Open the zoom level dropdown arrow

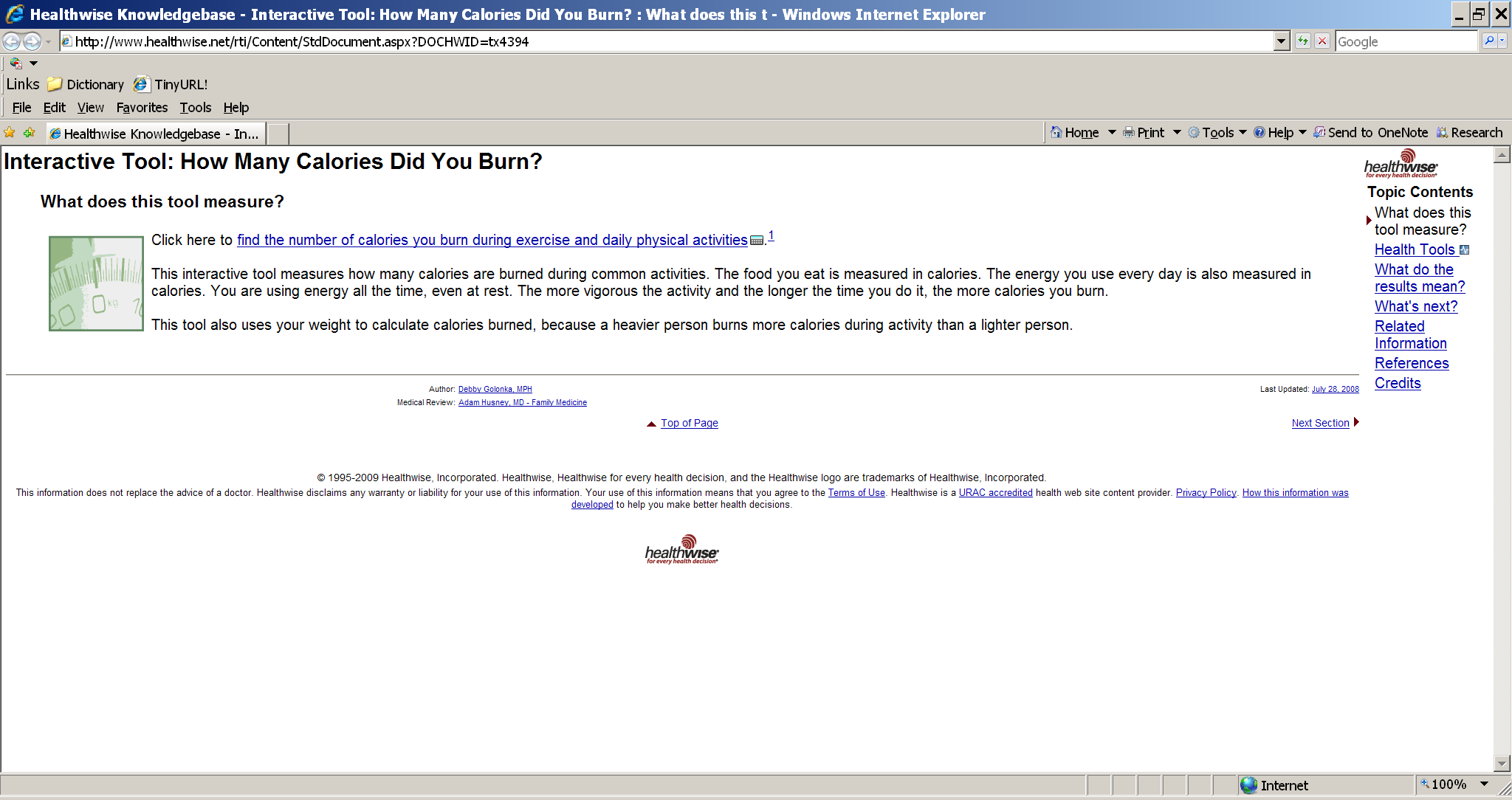[x=1485, y=785]
